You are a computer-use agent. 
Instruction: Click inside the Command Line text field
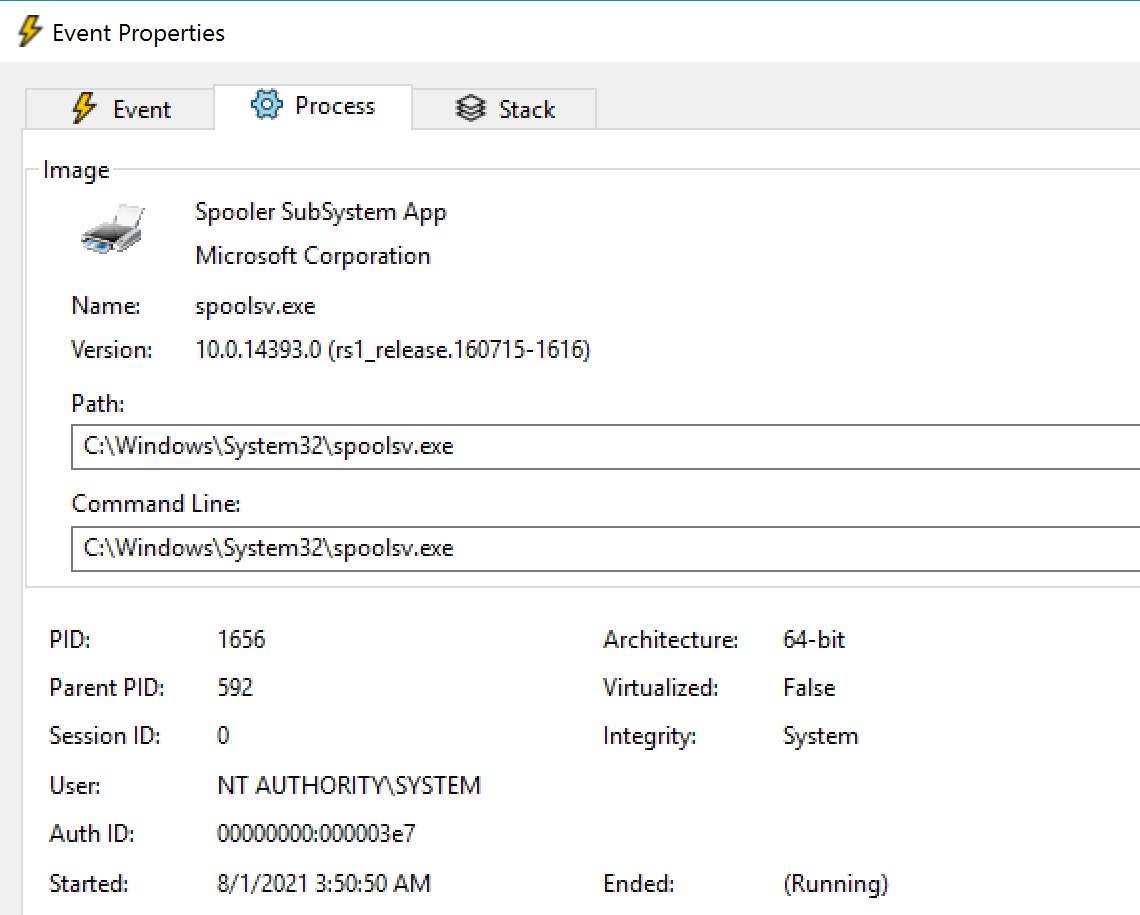[x=600, y=548]
